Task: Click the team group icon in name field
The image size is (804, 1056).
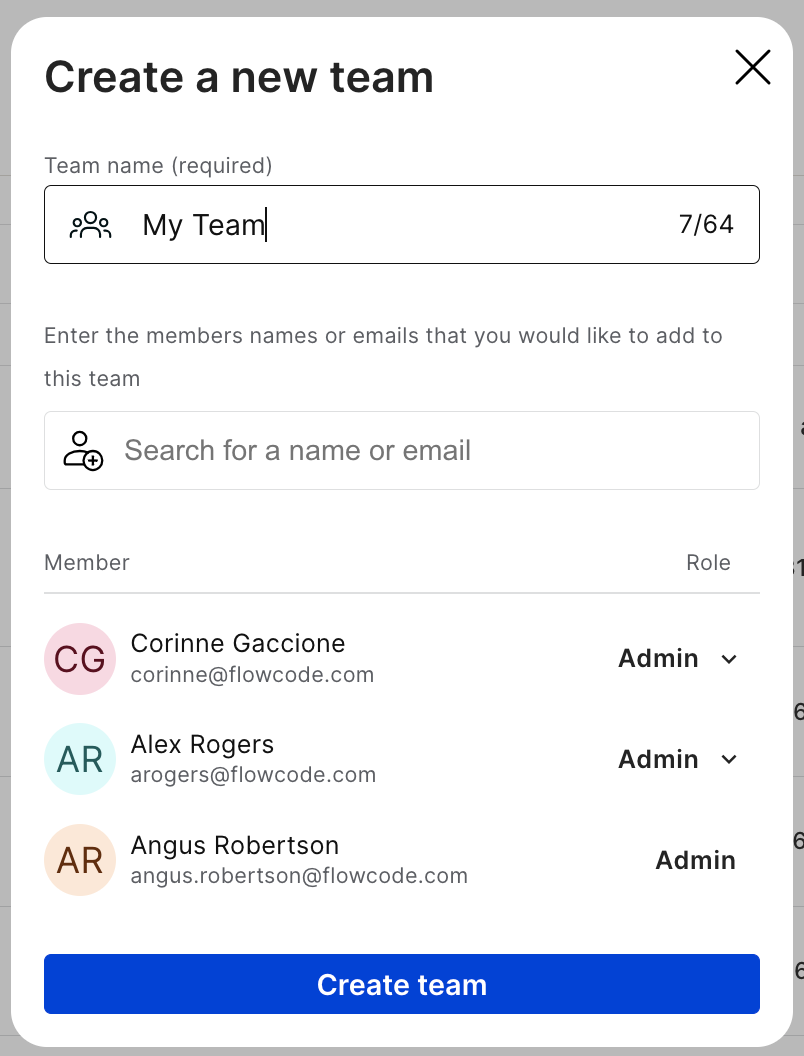Action: 91,225
